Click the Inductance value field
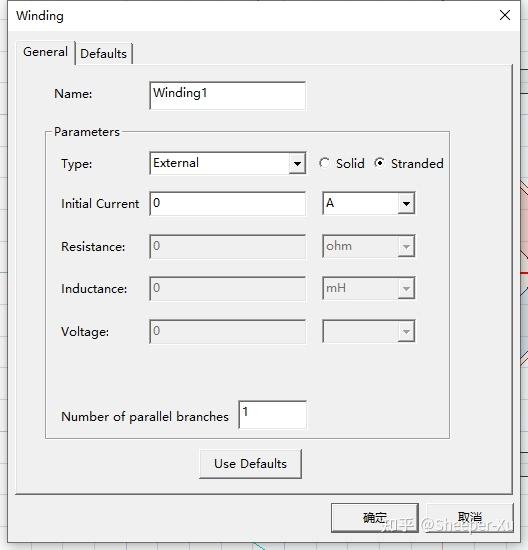The height and width of the screenshot is (550, 528). point(227,289)
